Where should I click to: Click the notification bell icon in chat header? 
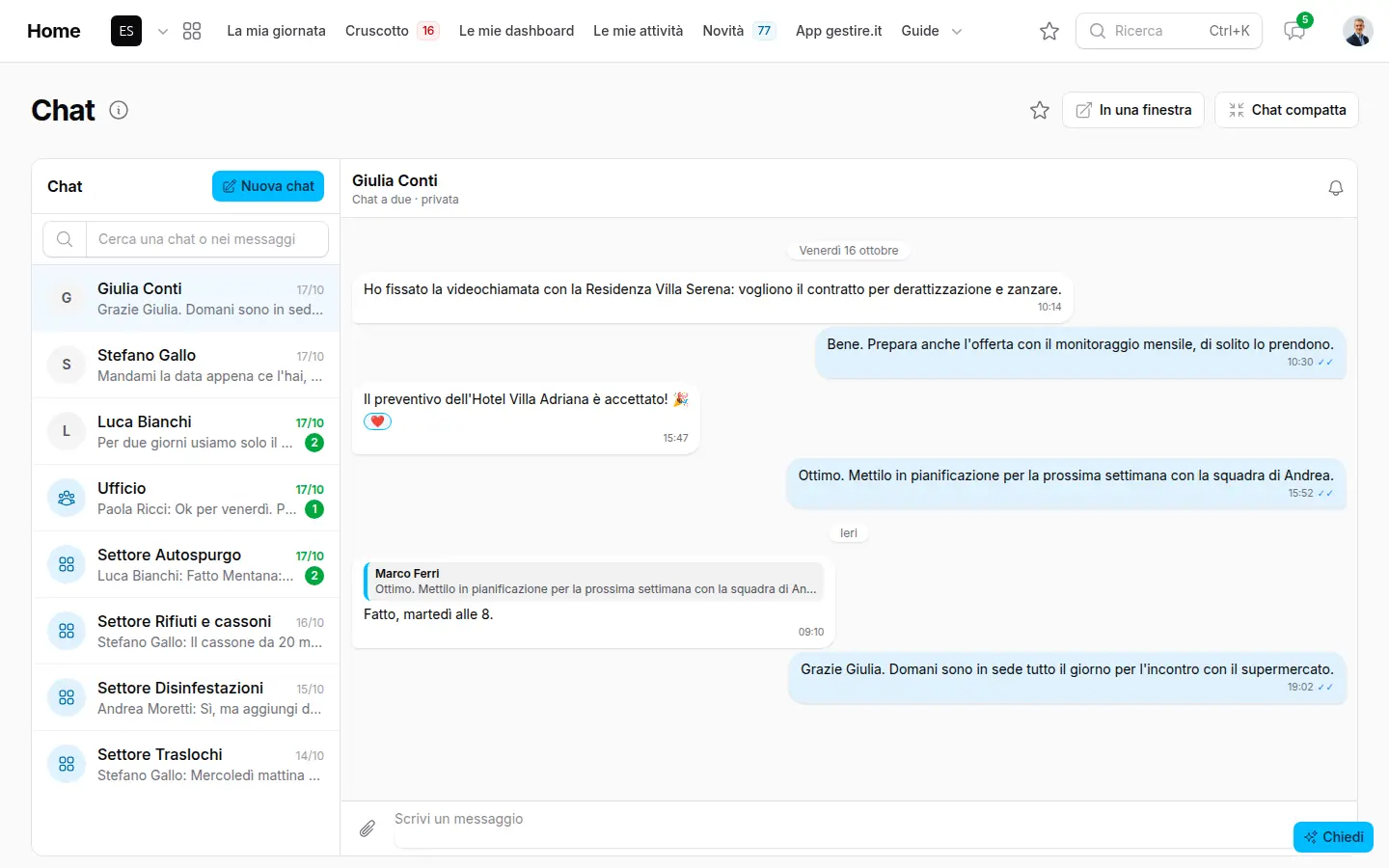(1336, 188)
